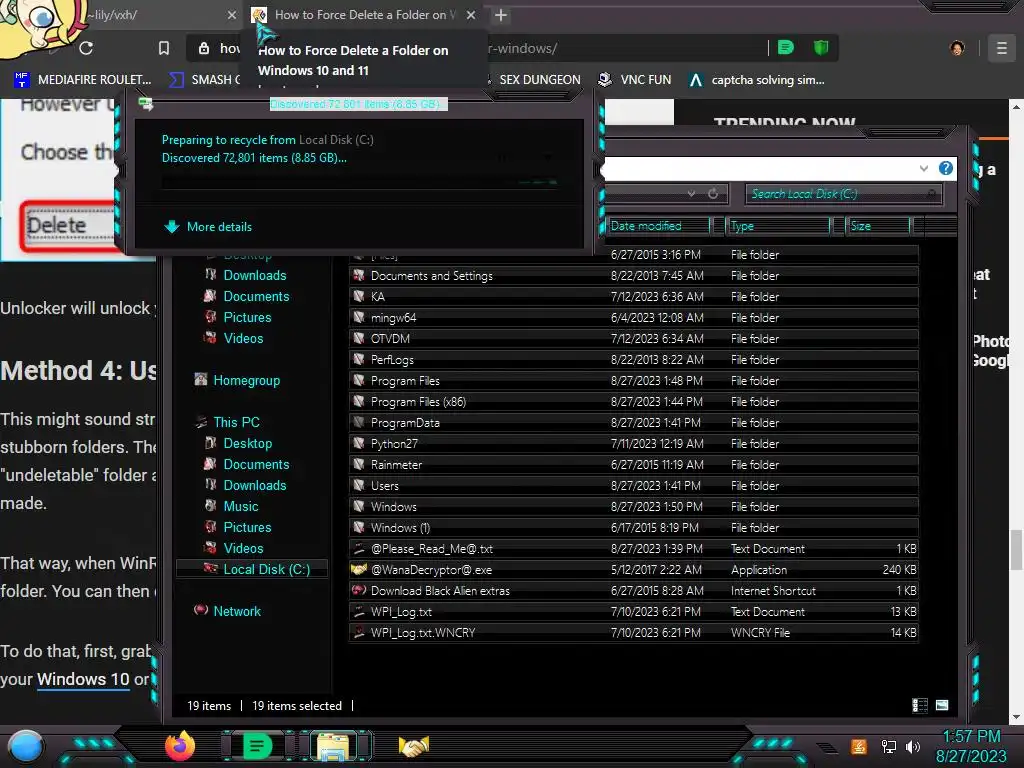The image size is (1024, 768).
Task: Open the address bar history dropdown
Action: pos(691,194)
